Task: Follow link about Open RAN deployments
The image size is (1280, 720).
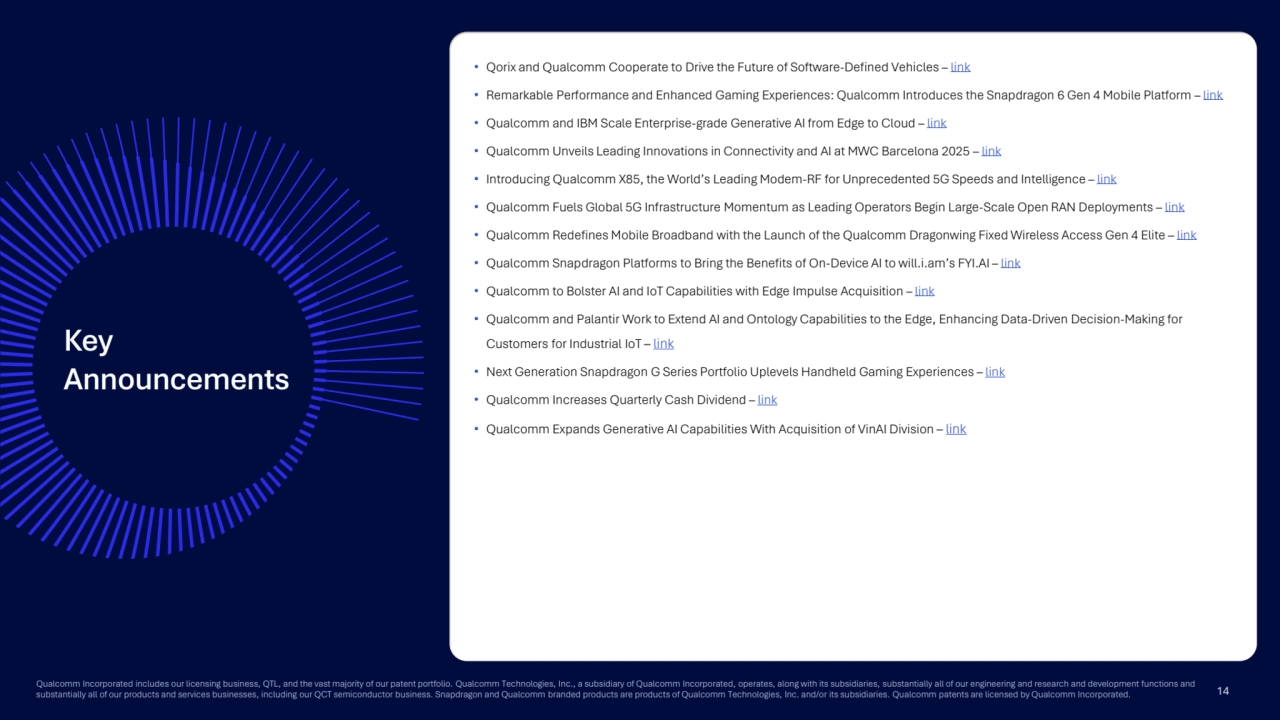Action: tap(1174, 207)
